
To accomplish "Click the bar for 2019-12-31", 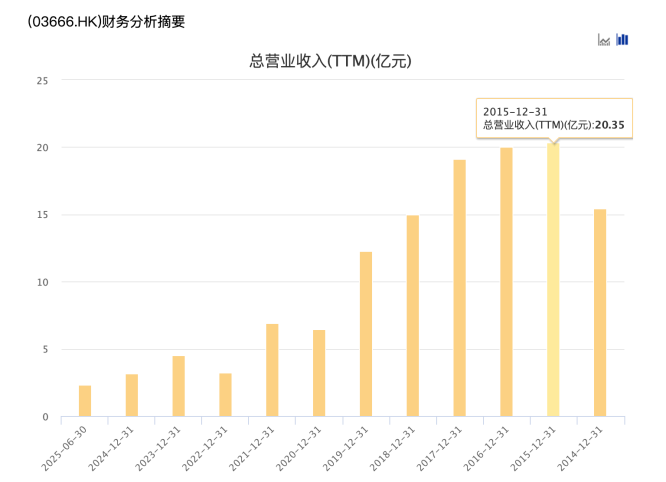I will [366, 334].
